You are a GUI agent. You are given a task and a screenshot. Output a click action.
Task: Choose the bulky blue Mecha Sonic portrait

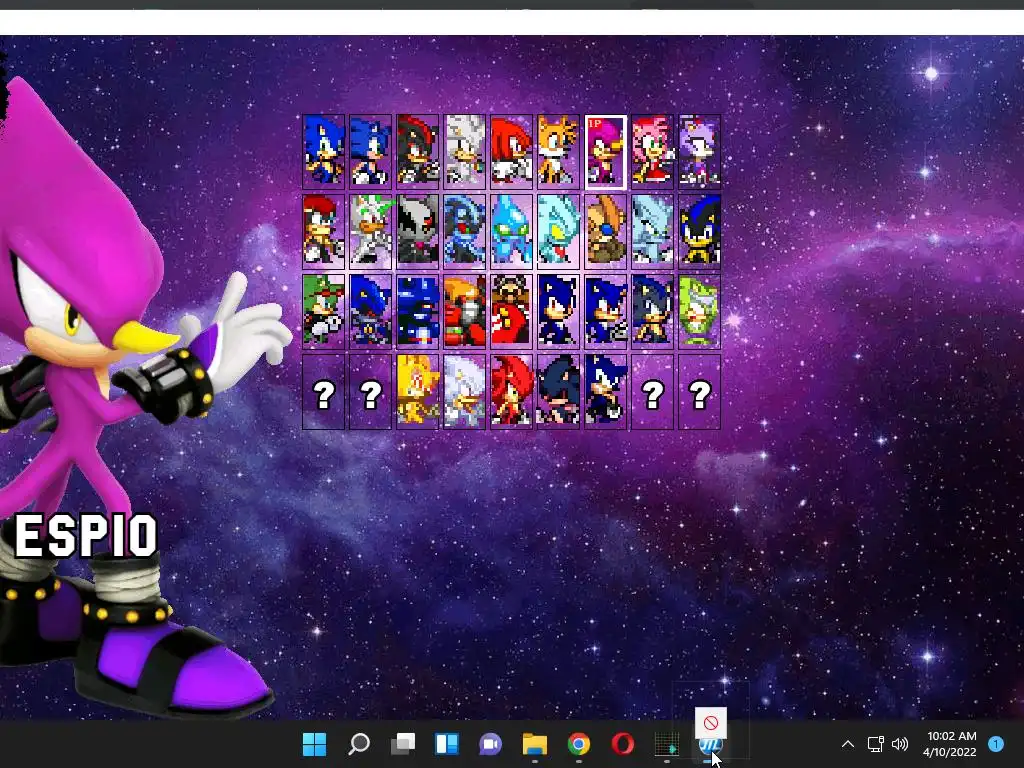[x=417, y=311]
